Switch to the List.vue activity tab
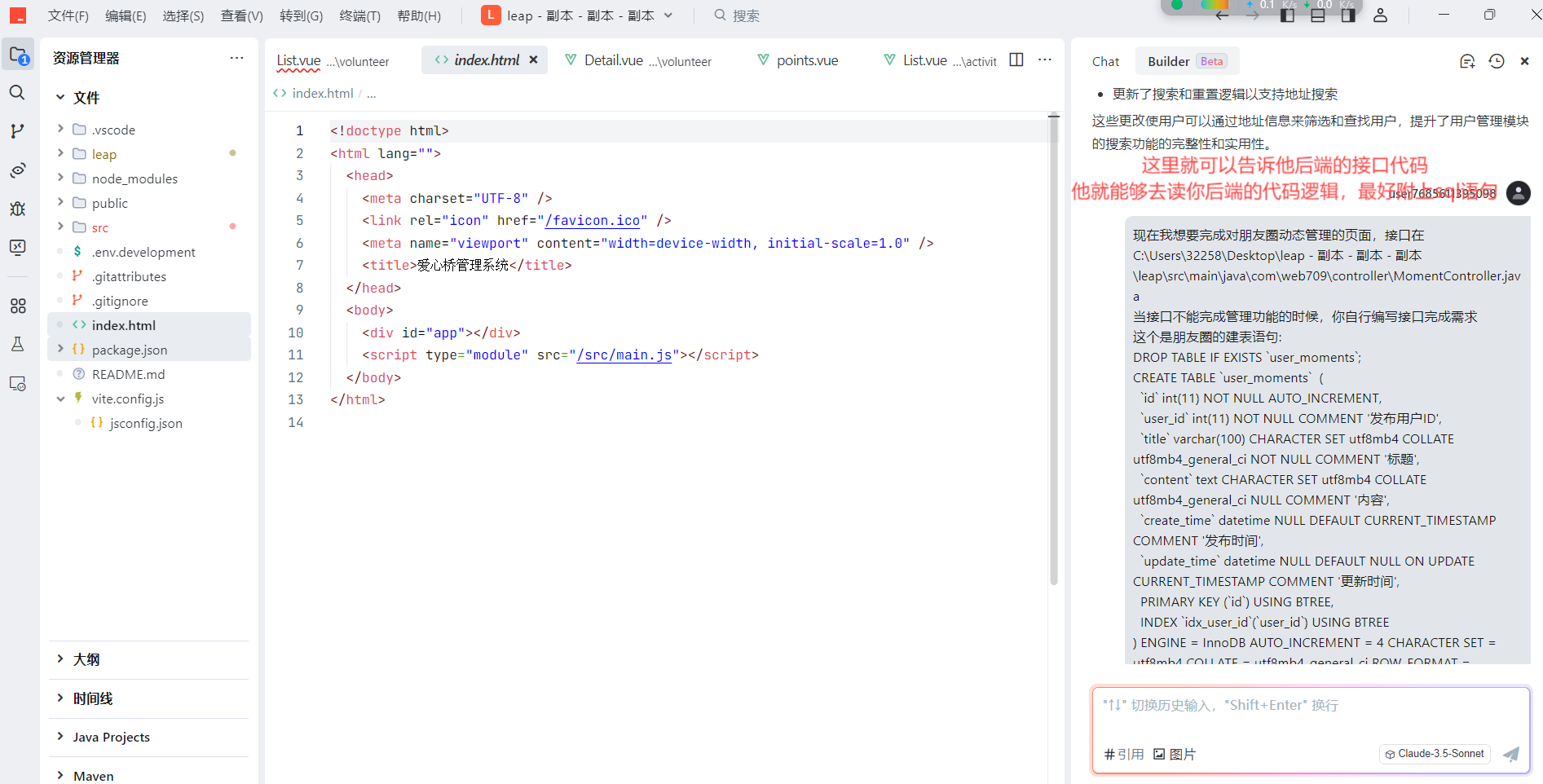 [x=940, y=59]
